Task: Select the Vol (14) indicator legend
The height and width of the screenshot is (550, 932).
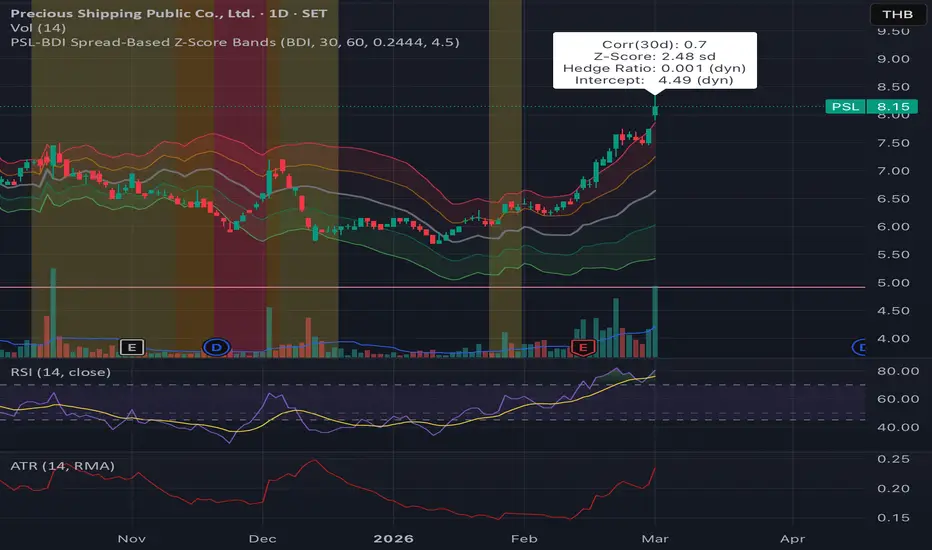Action: point(38,28)
